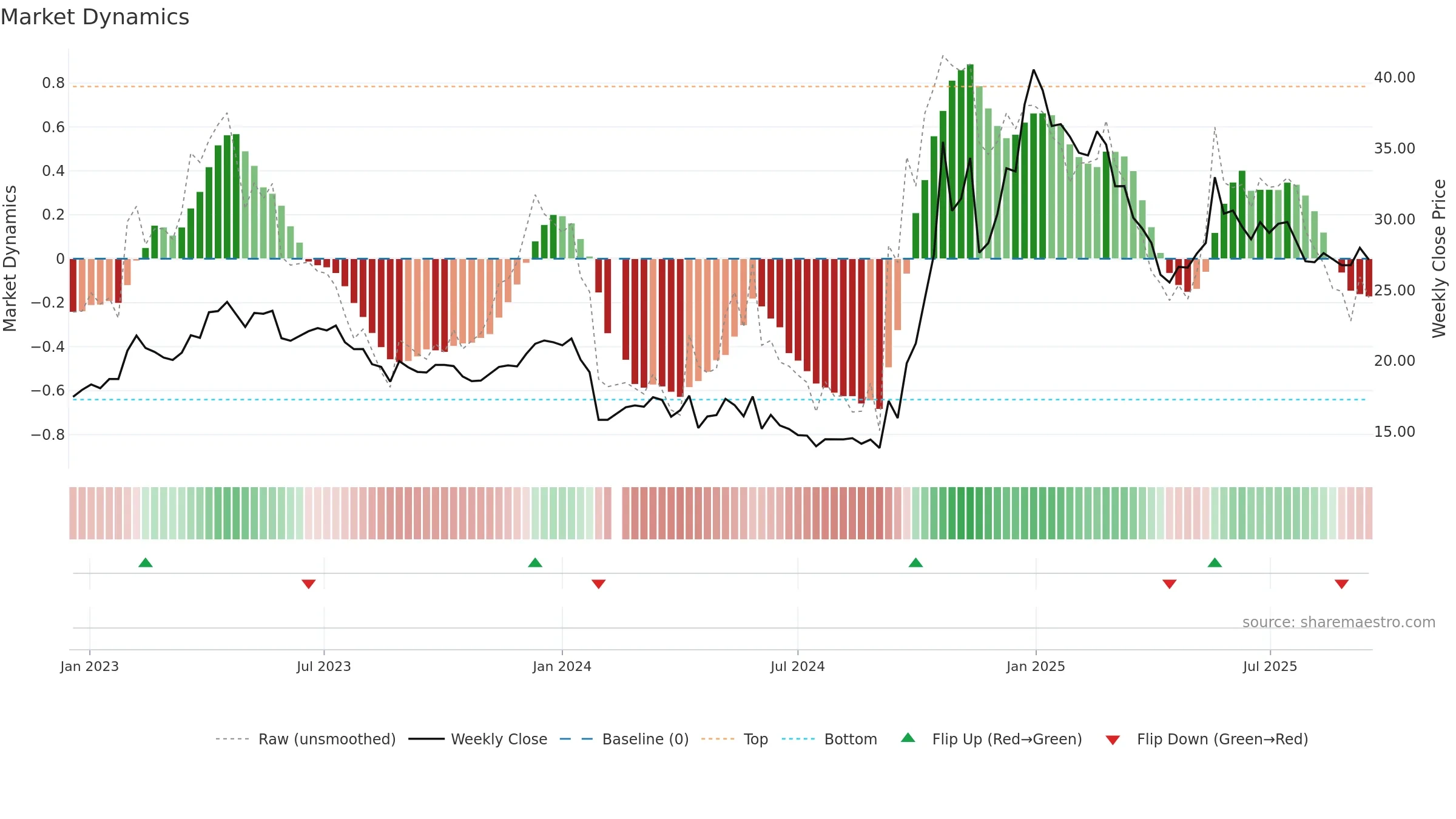Click the tallest green bar near 0.88
The width and height of the screenshot is (1456, 819).
[970, 161]
